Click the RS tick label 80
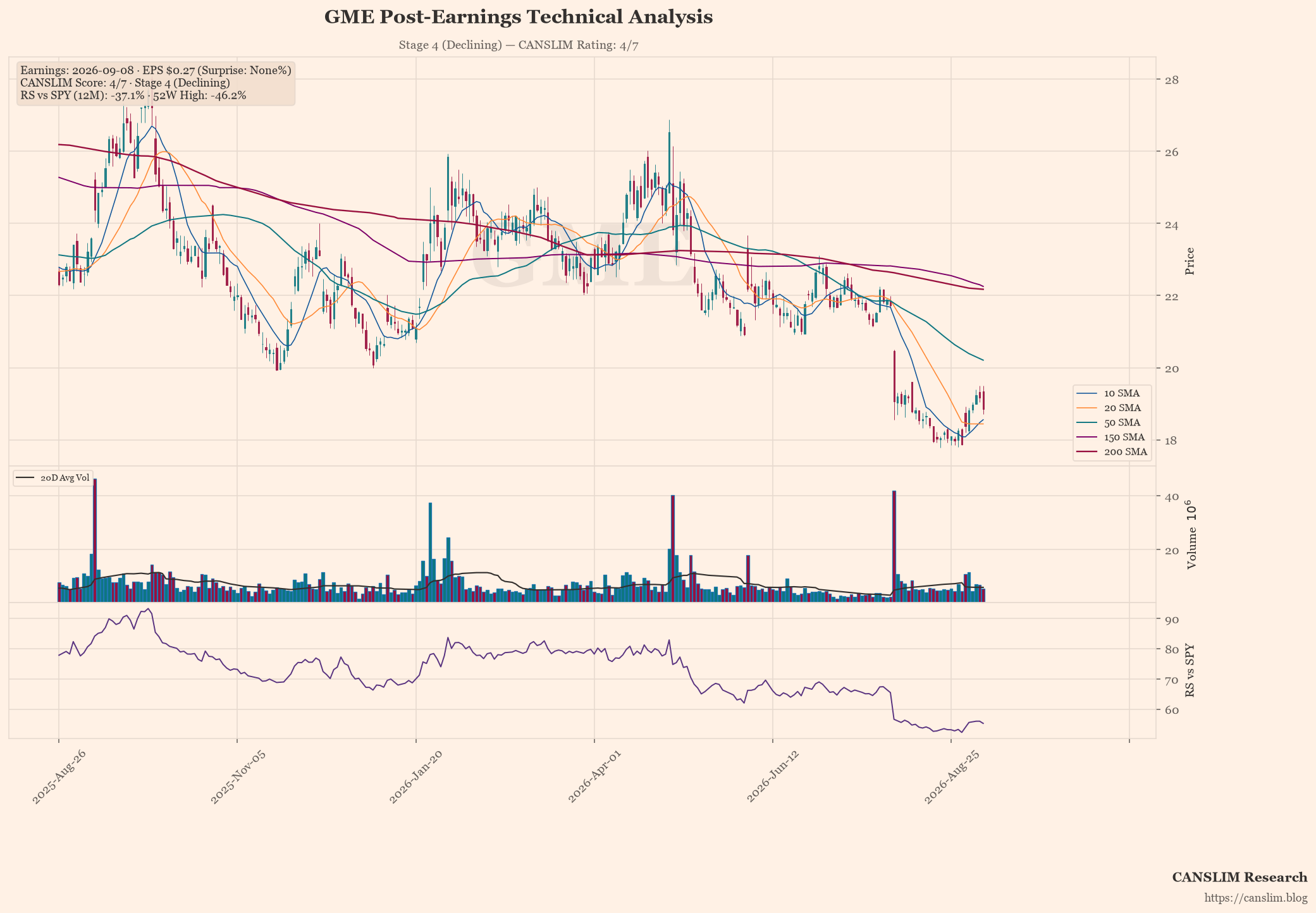The image size is (1316, 913). click(1171, 649)
